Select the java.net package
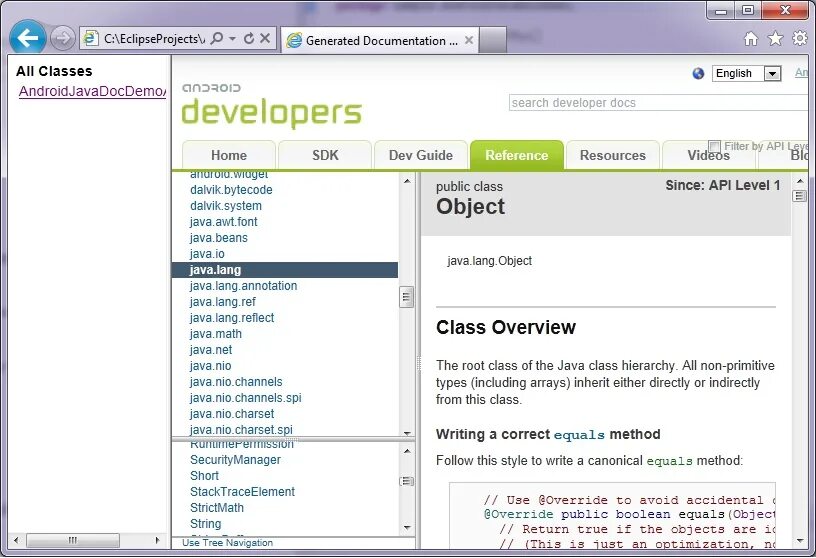 coord(211,350)
